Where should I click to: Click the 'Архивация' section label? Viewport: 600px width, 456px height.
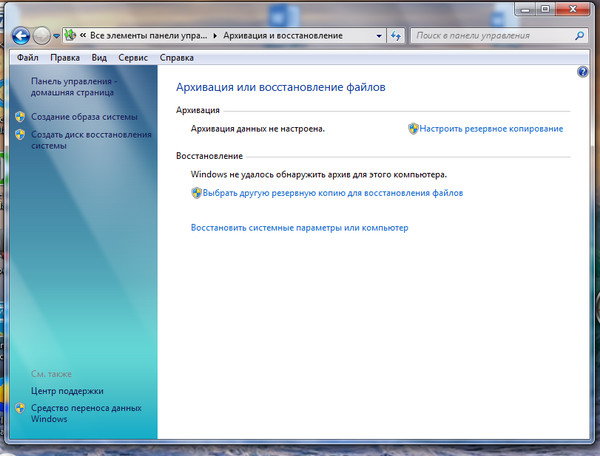click(198, 110)
